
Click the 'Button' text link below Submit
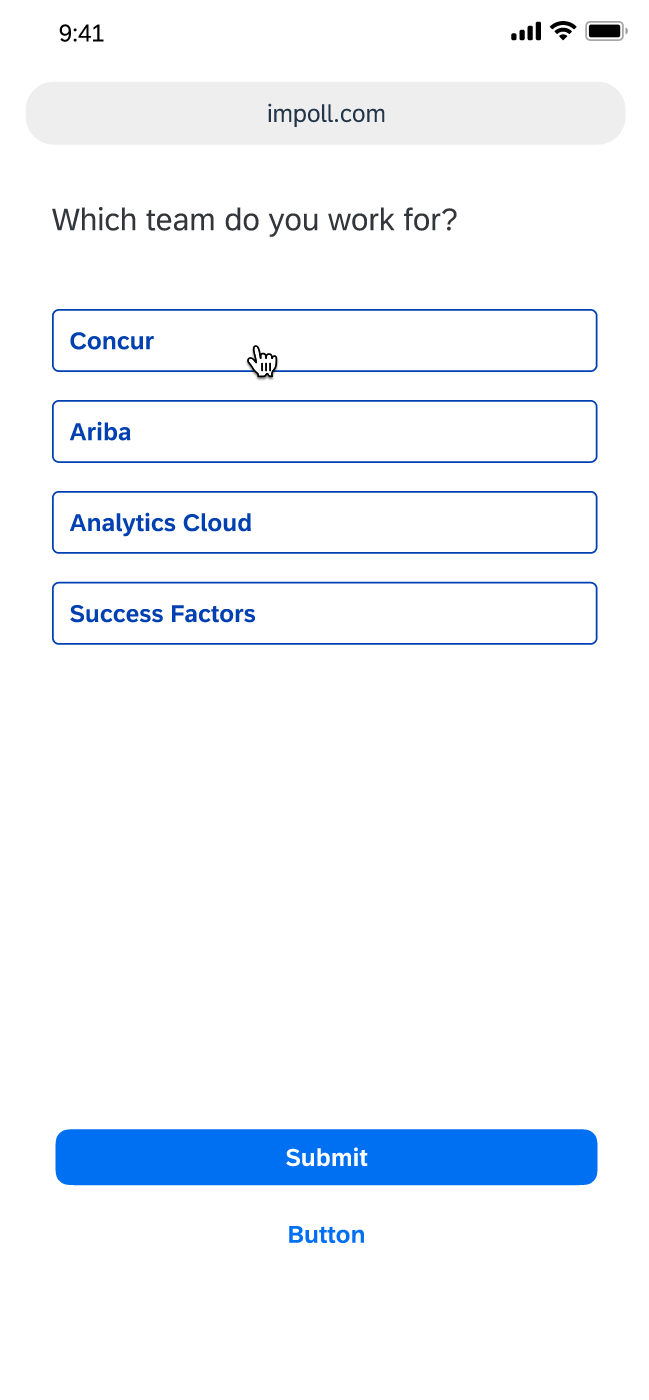coord(326,1235)
